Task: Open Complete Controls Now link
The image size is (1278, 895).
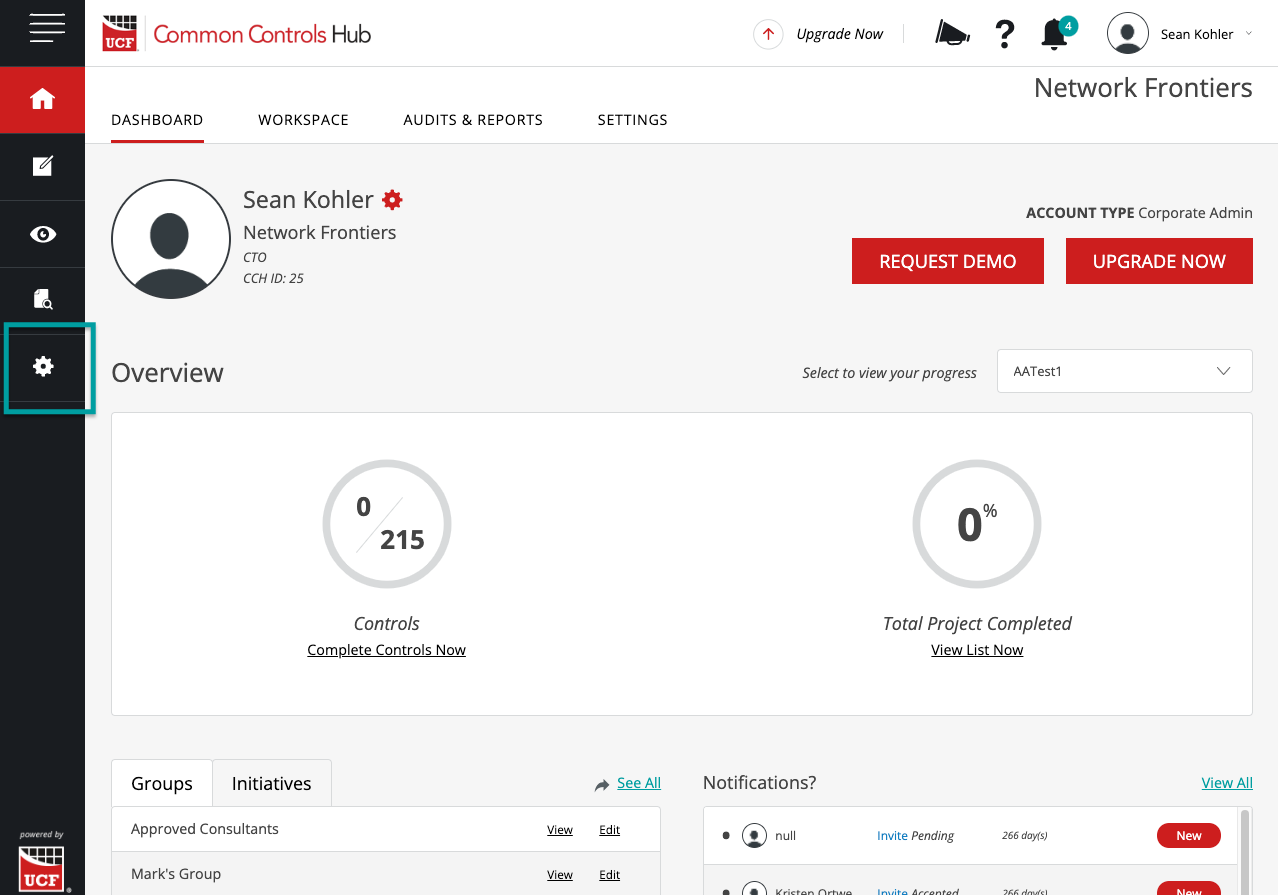Action: 386,649
